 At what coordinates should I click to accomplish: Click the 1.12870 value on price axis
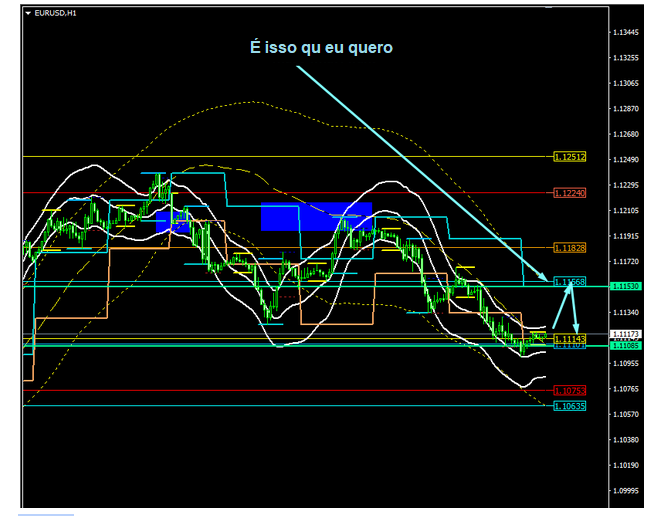pyautogui.click(x=625, y=108)
